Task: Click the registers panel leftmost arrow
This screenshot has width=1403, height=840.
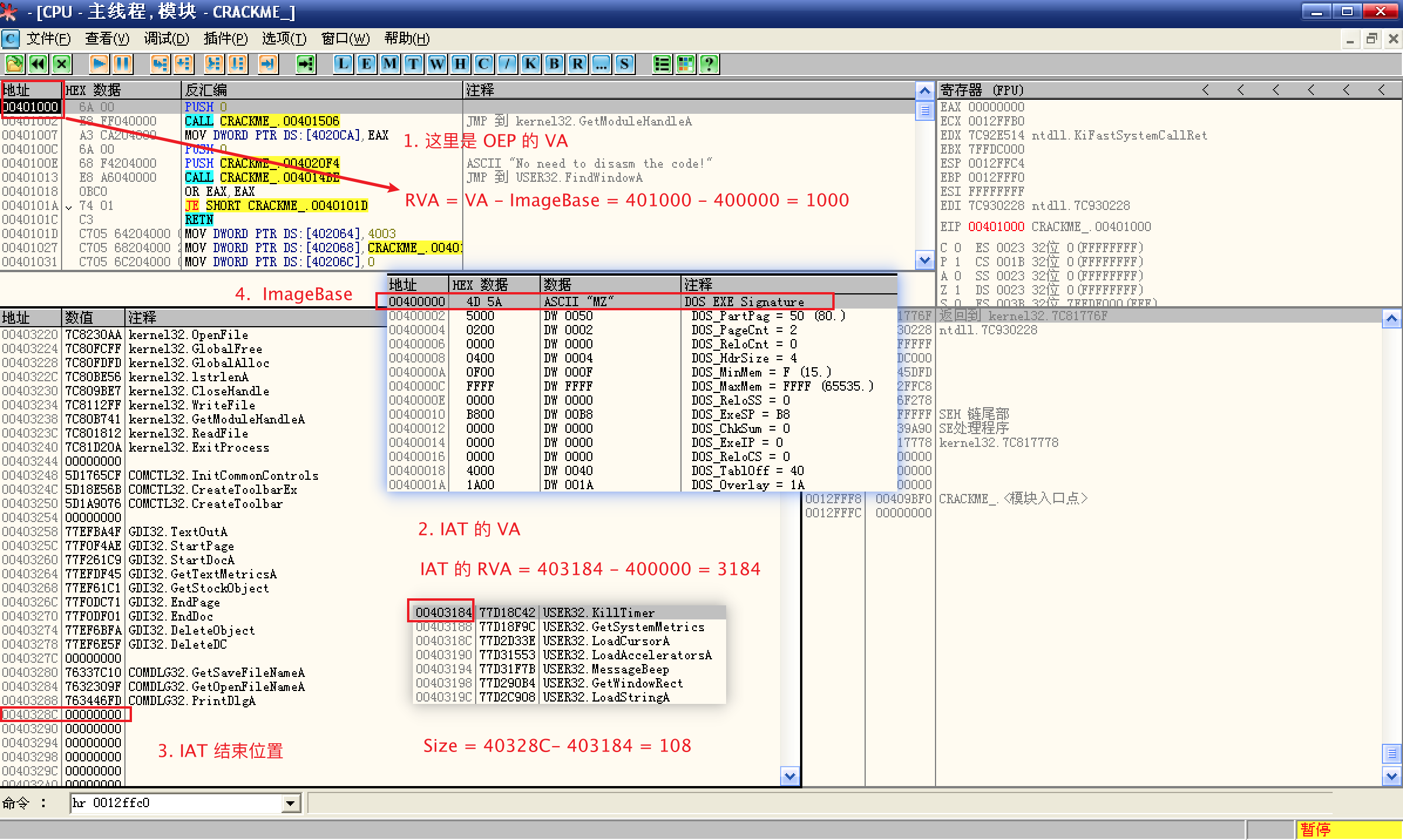Action: (x=1205, y=90)
